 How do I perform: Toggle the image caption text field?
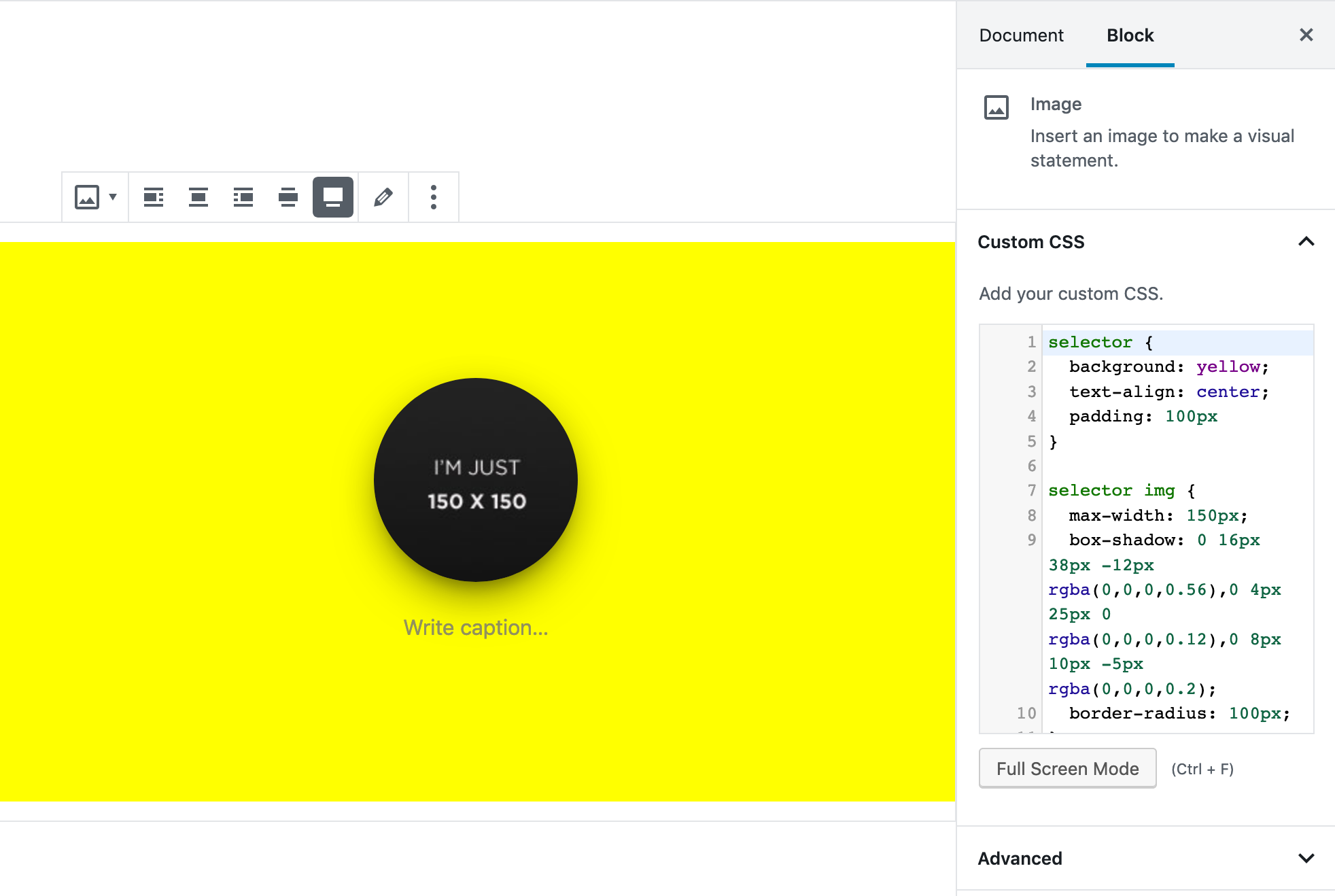476,627
